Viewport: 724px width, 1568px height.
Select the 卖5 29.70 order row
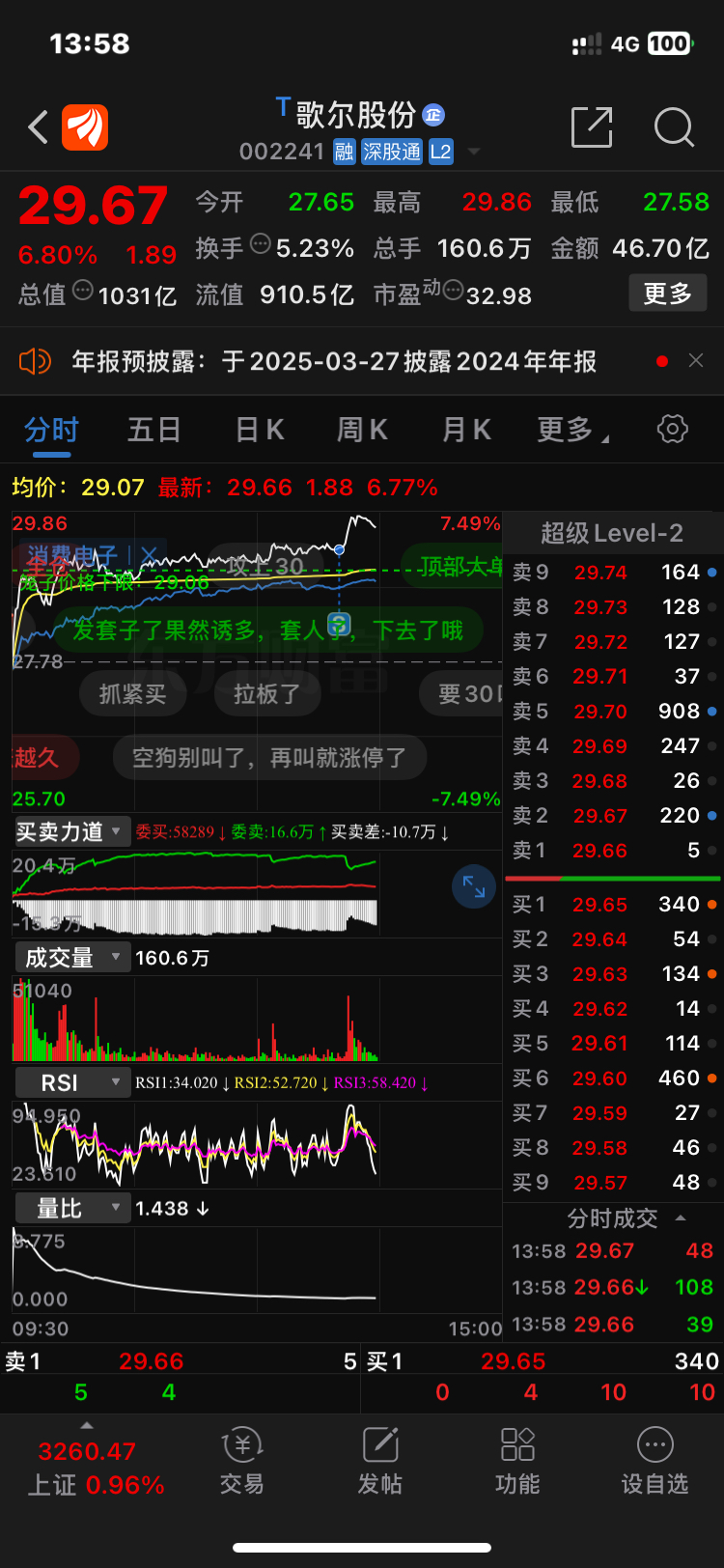[x=612, y=712]
